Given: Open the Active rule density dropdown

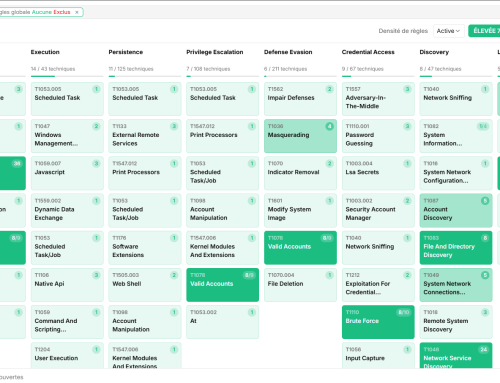Looking at the screenshot, I should click(449, 31).
